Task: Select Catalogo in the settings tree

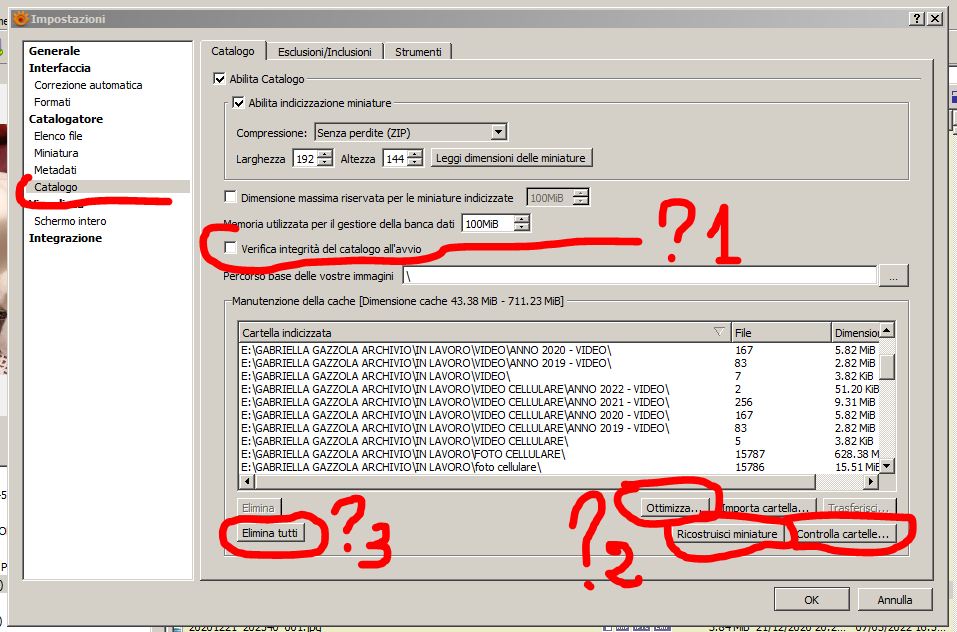Action: pos(56,187)
